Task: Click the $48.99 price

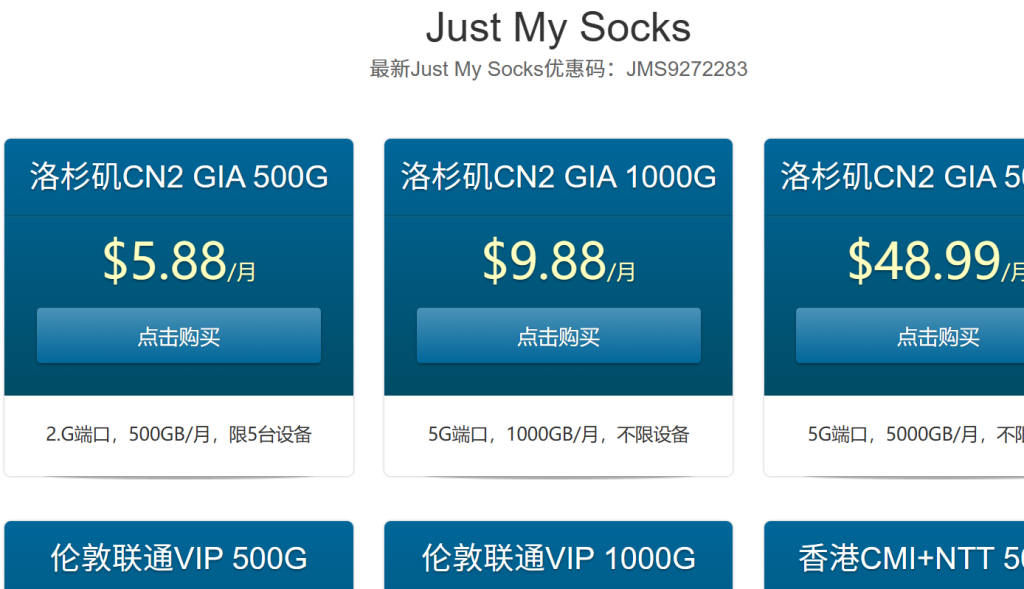Action: 924,260
